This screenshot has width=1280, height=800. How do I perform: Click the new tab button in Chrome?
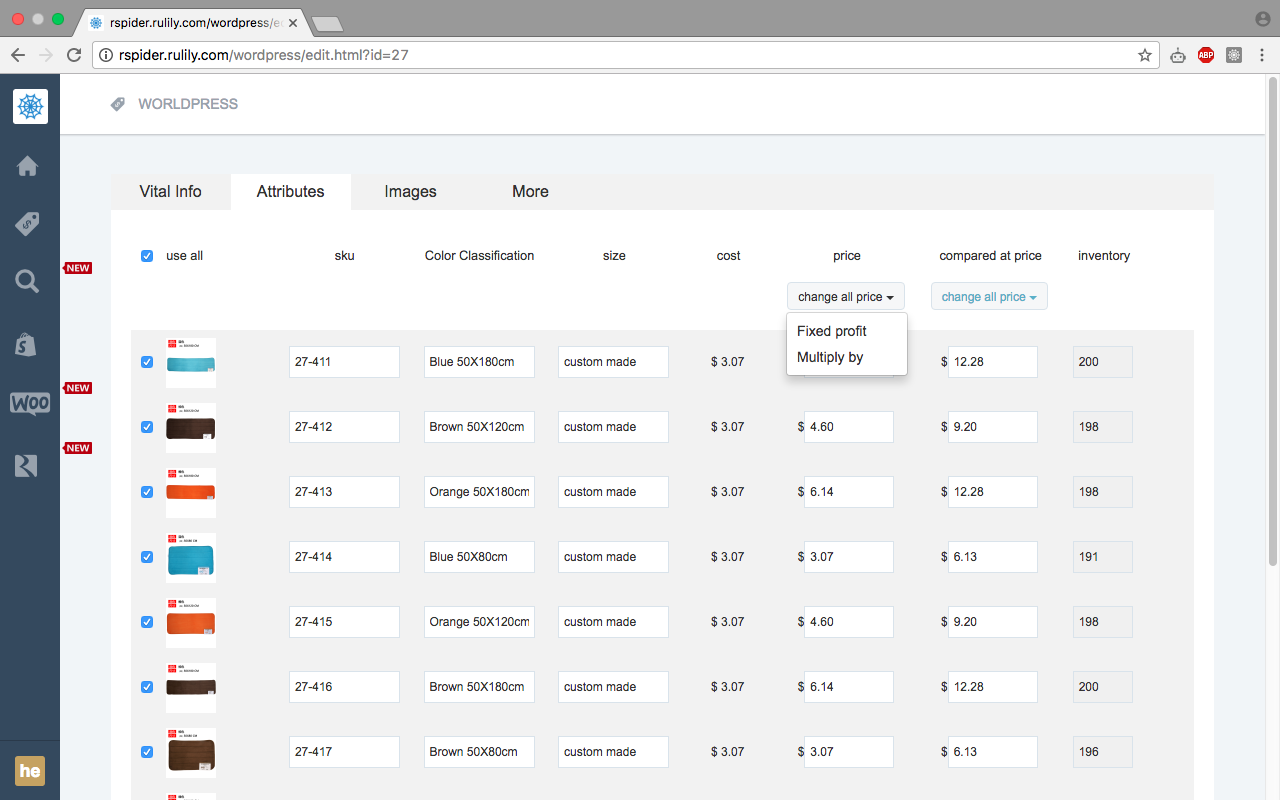click(x=327, y=23)
